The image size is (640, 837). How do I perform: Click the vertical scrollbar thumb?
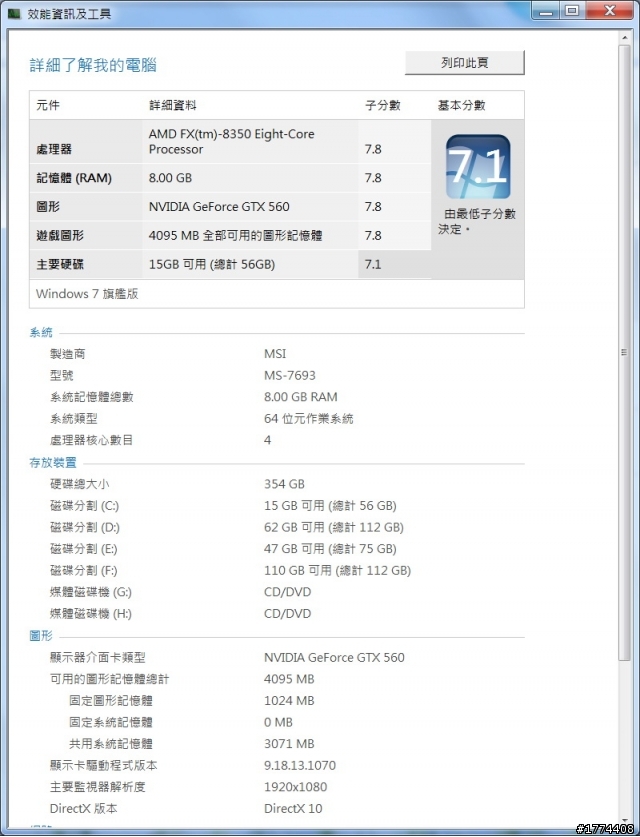coord(624,352)
